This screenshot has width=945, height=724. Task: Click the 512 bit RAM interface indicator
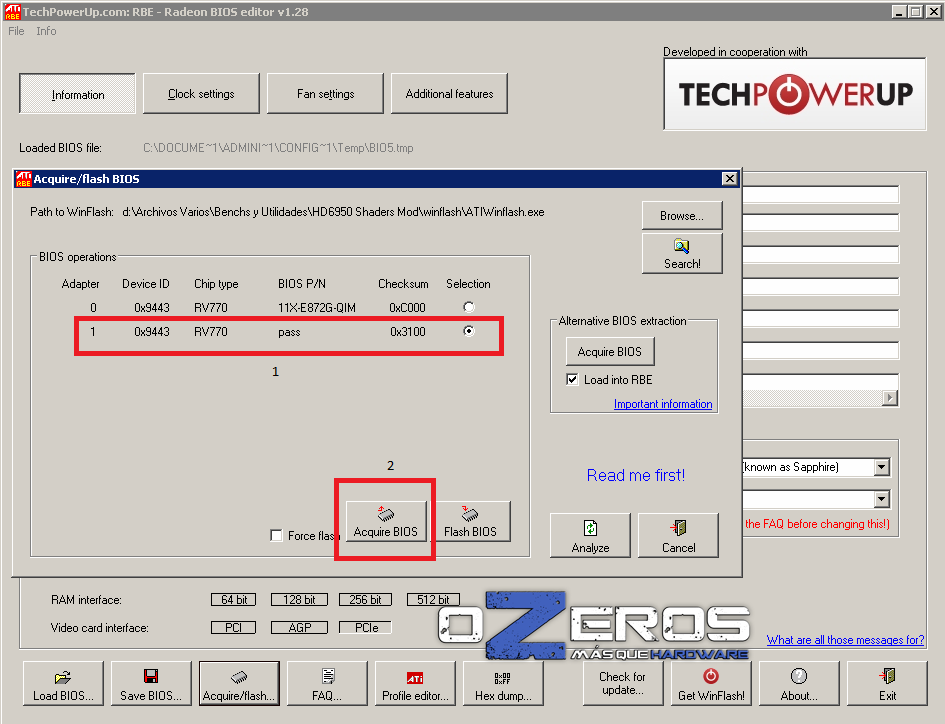click(x=433, y=600)
